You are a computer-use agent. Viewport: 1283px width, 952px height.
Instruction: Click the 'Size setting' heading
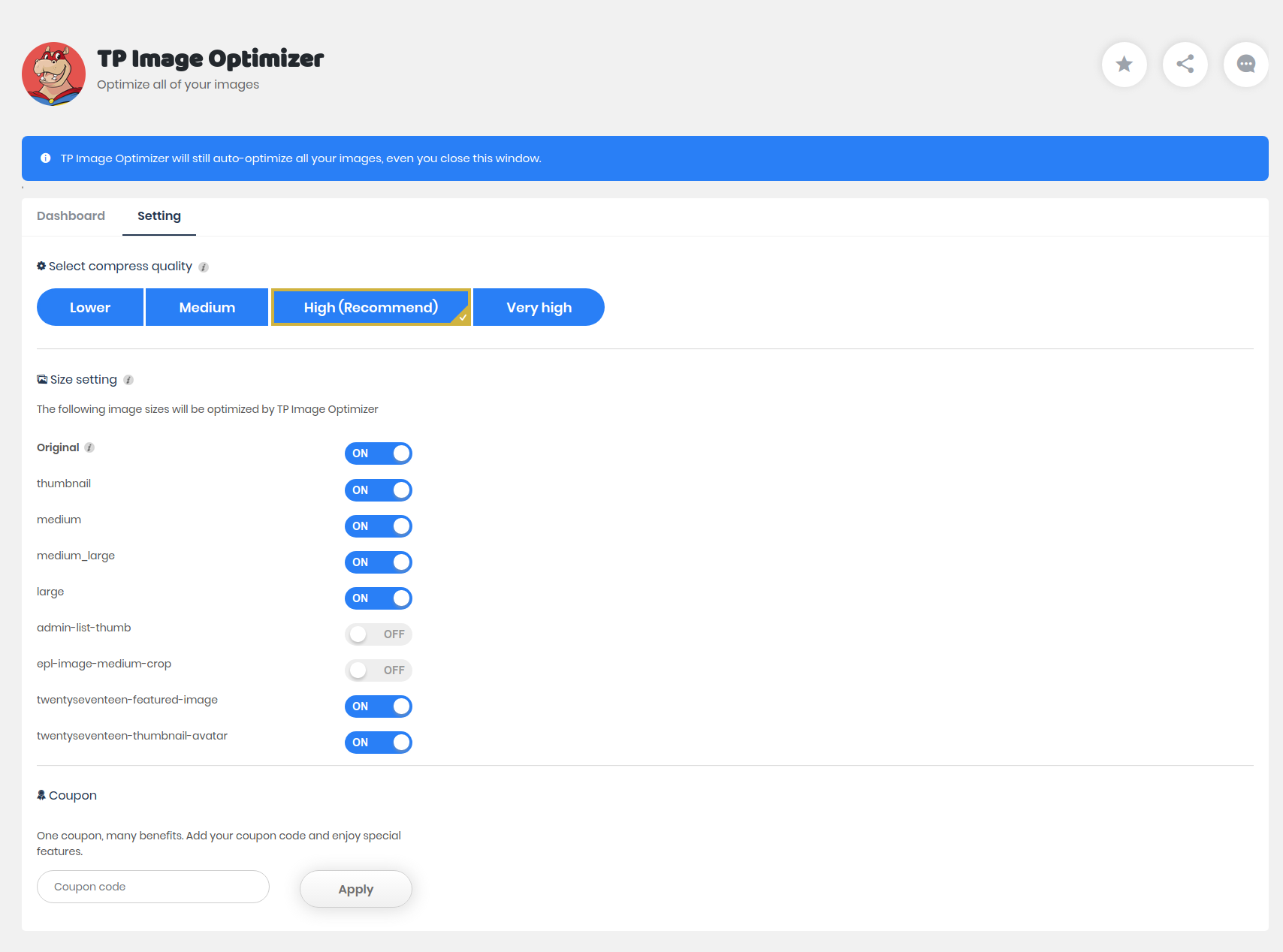(83, 380)
